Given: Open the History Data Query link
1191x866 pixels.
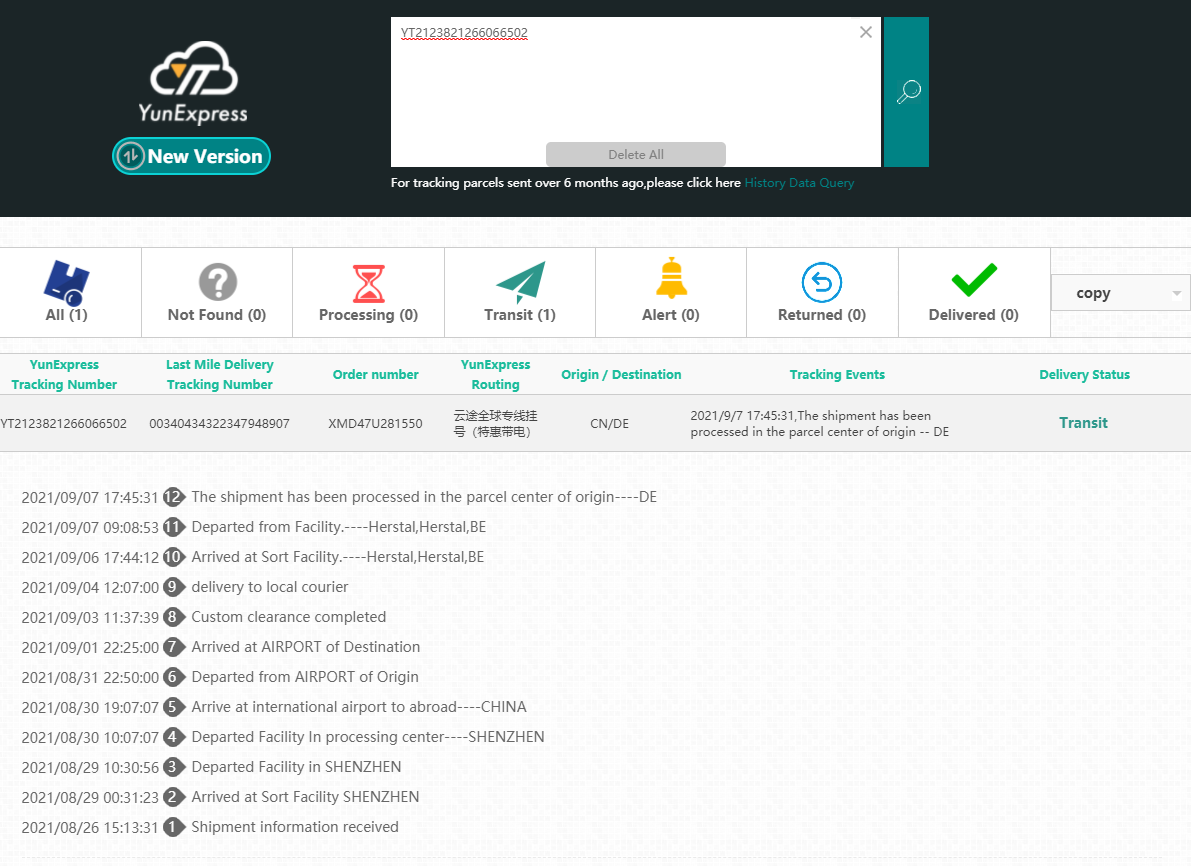Looking at the screenshot, I should (x=799, y=183).
